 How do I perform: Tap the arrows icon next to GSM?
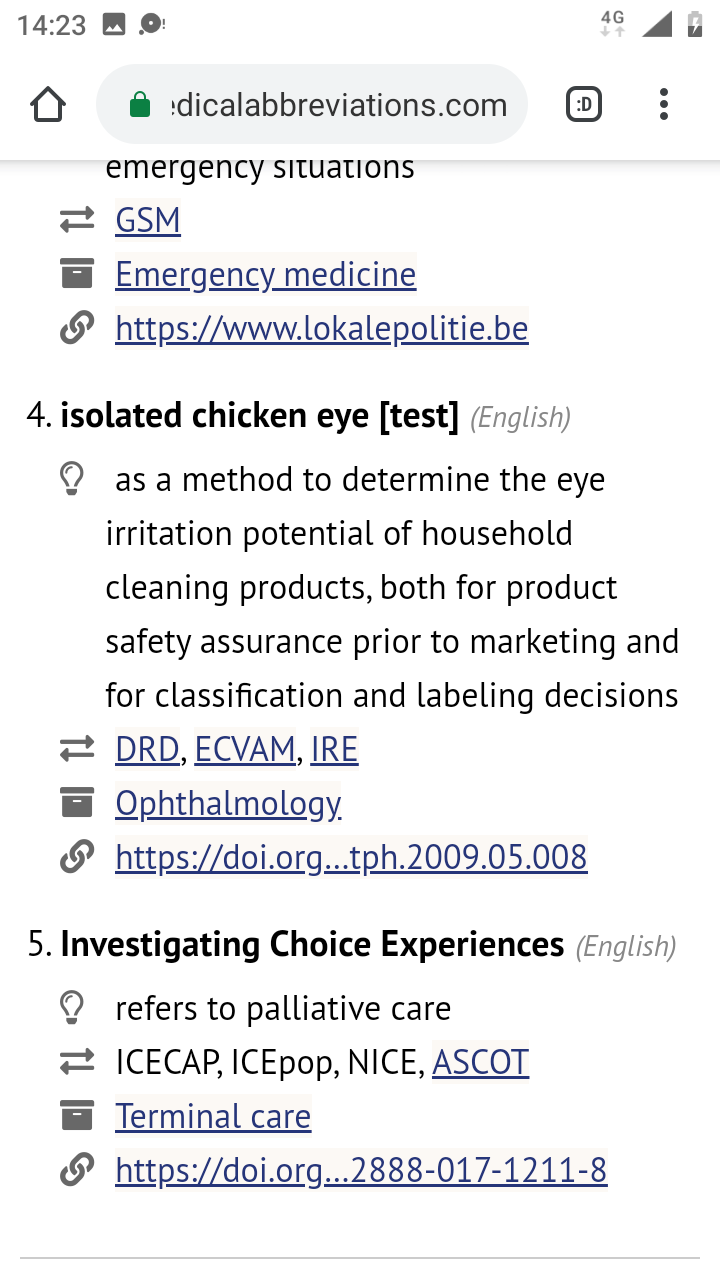point(77,220)
